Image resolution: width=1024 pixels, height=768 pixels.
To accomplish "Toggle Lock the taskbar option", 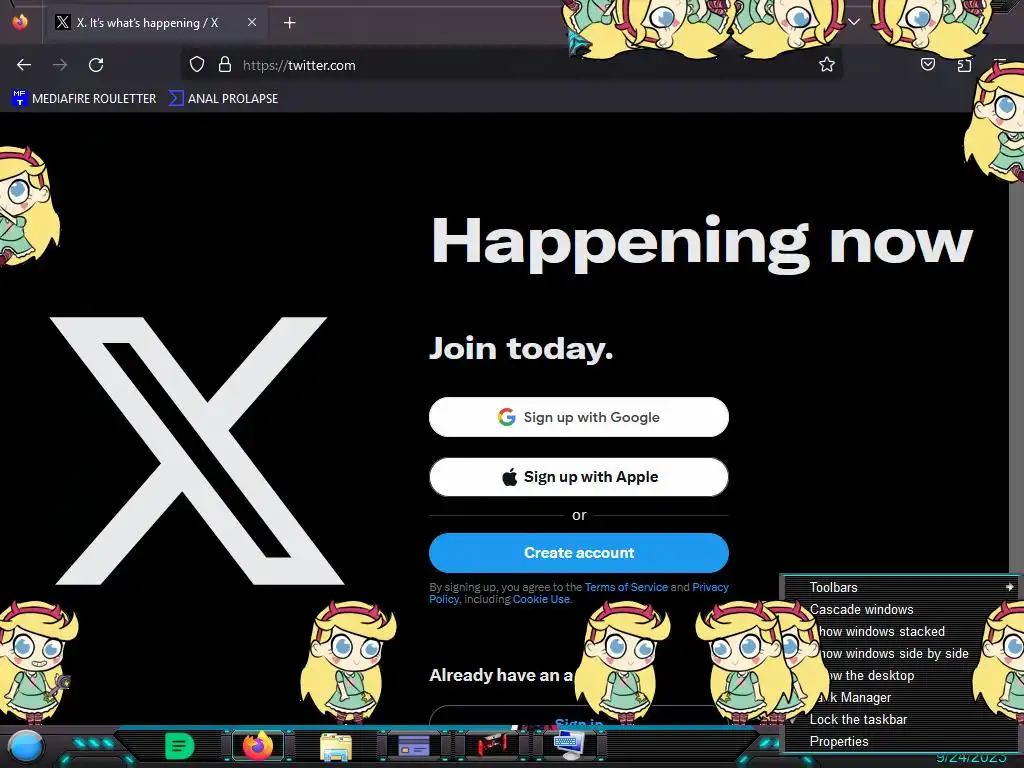I will [x=901, y=720].
